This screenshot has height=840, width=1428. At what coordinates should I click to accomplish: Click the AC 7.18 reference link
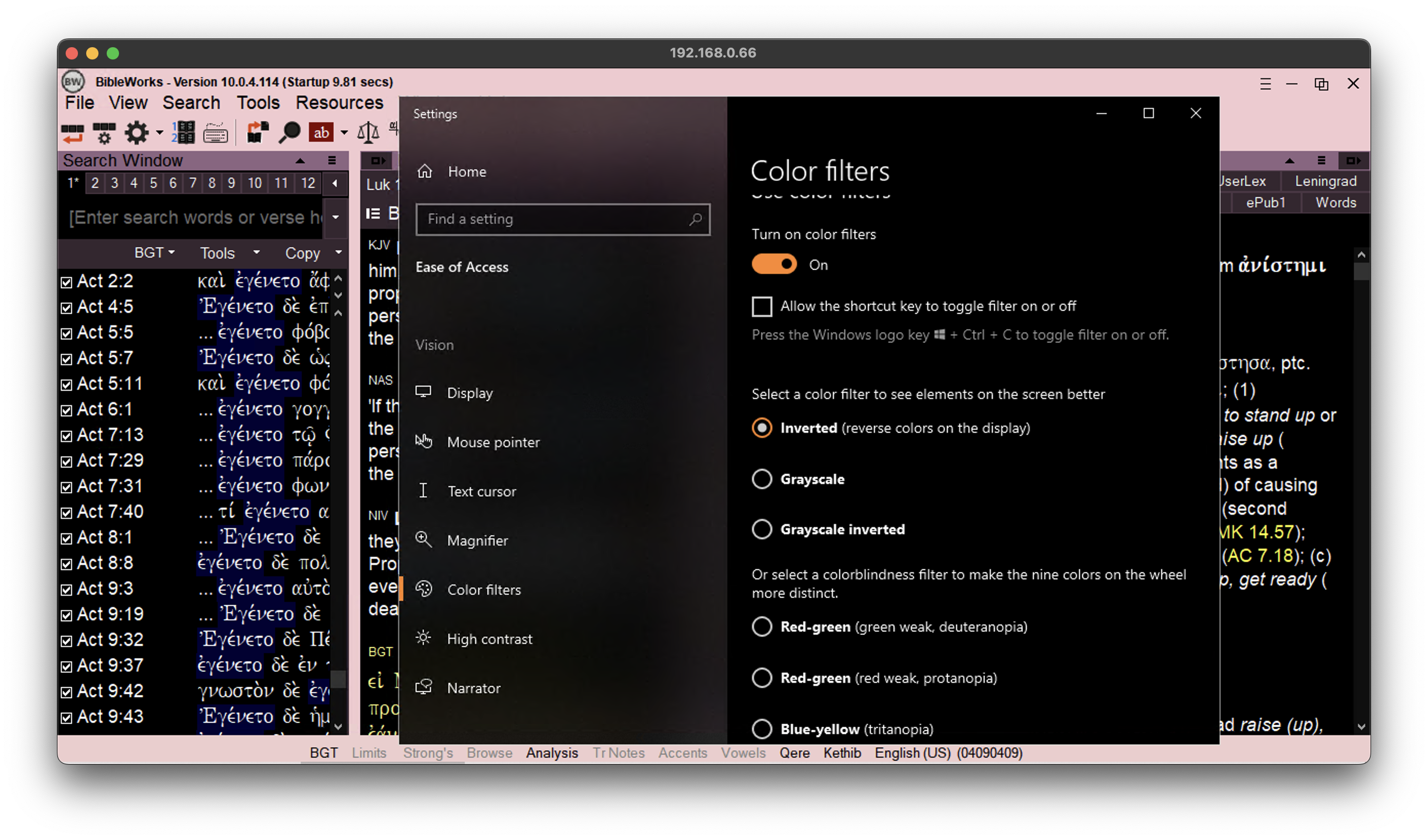point(1261,556)
